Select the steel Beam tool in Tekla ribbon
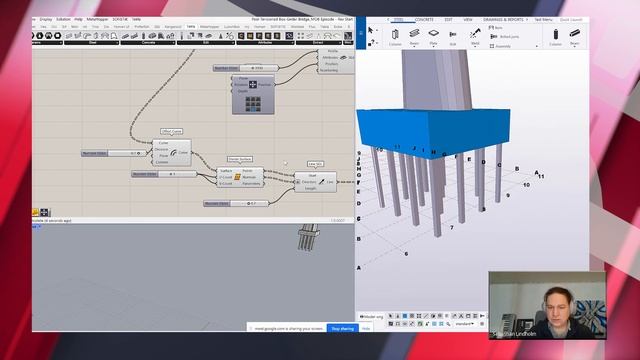 pos(414,36)
